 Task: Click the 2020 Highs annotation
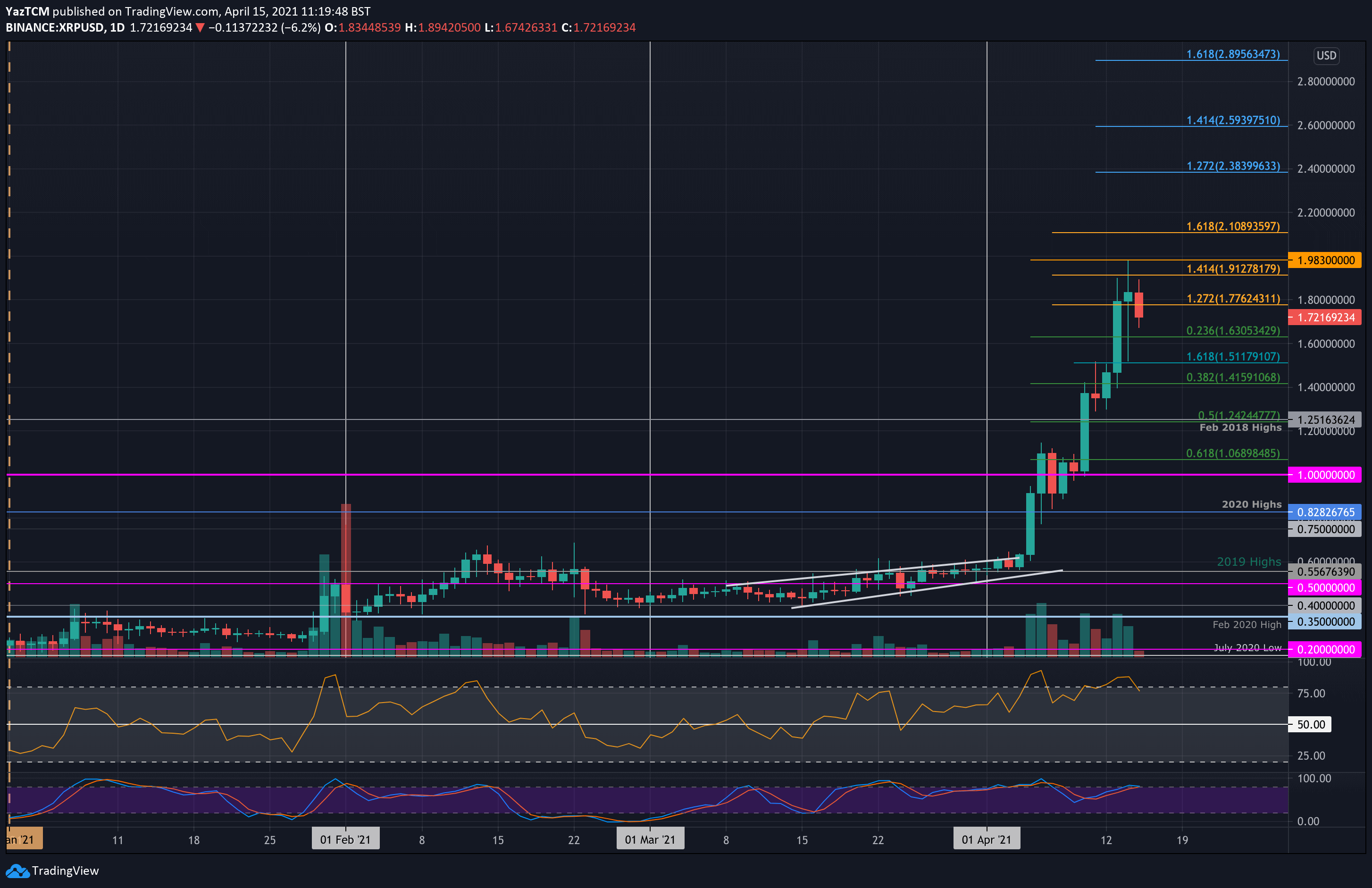pyautogui.click(x=1252, y=504)
